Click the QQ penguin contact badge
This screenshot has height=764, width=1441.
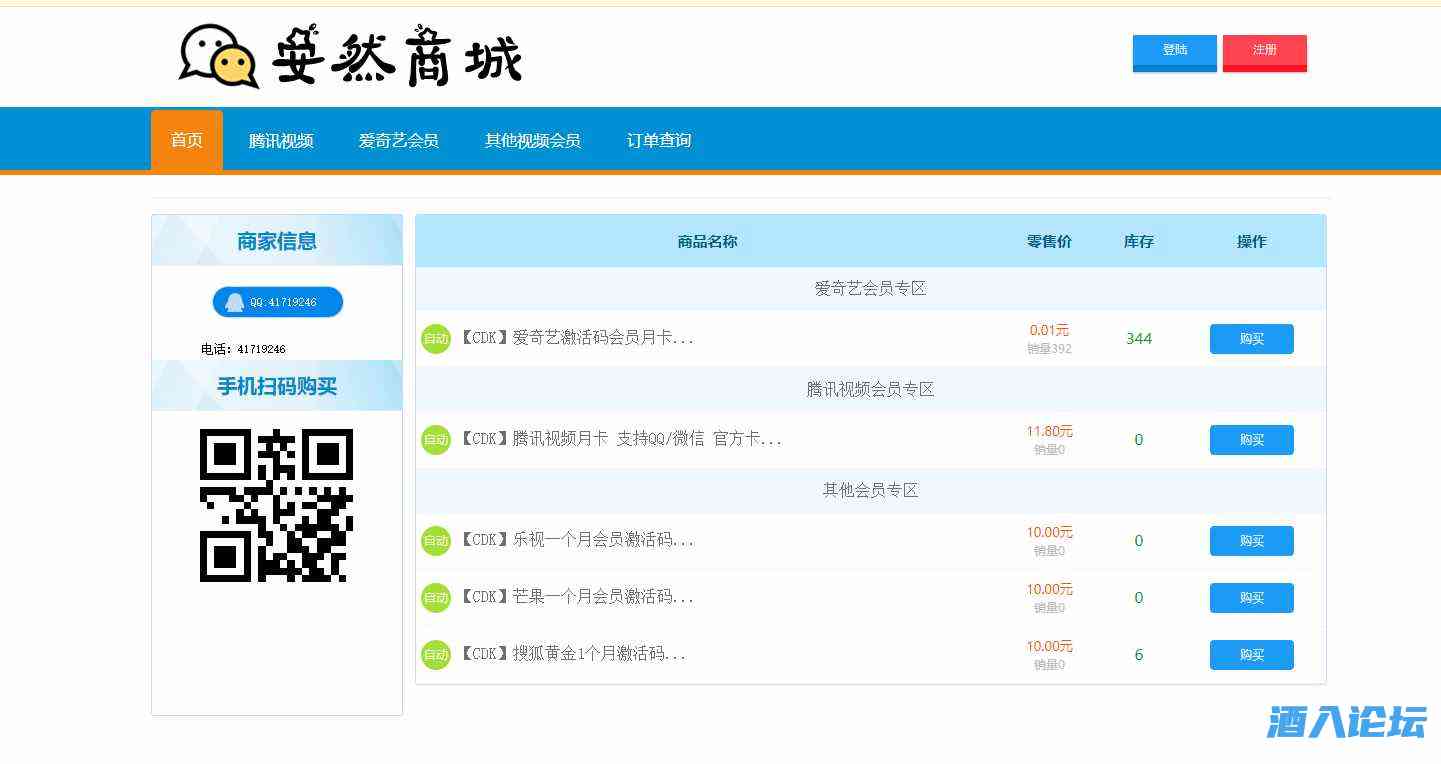[x=277, y=302]
